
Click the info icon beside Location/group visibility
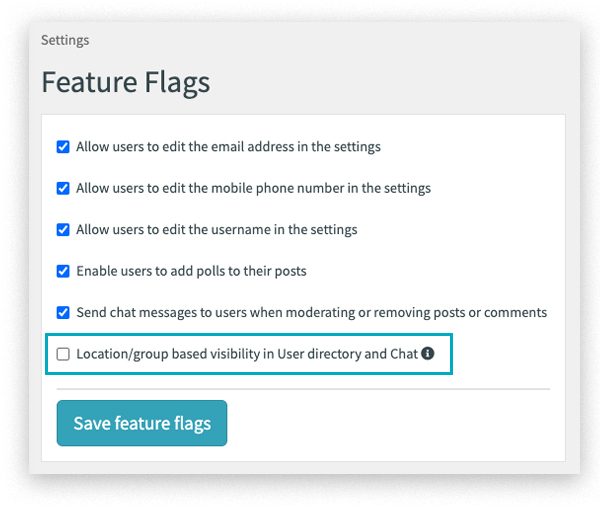point(428,353)
